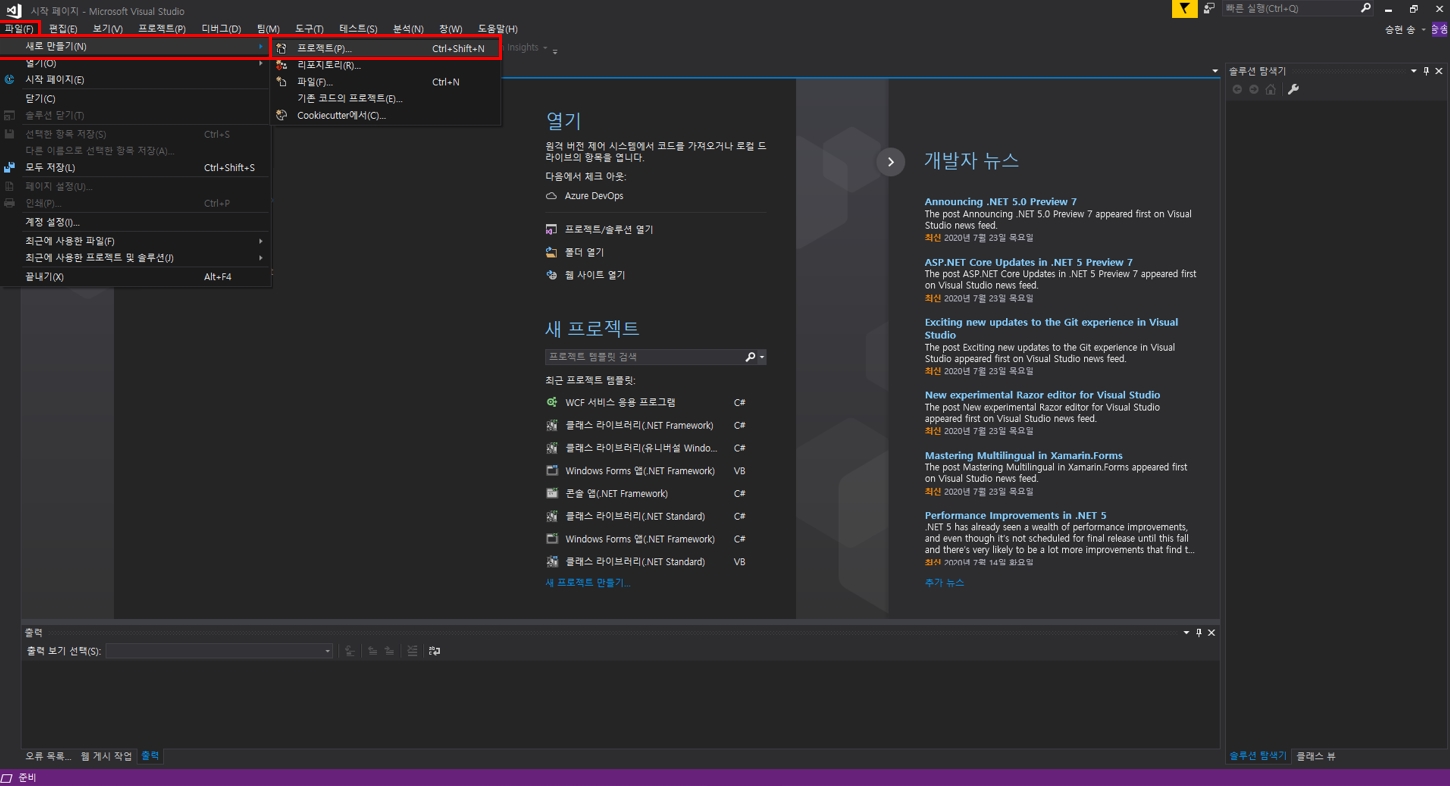Screen dimensions: 1450x786
Task: Click the WCF 서비스 template icon
Action: click(x=551, y=402)
